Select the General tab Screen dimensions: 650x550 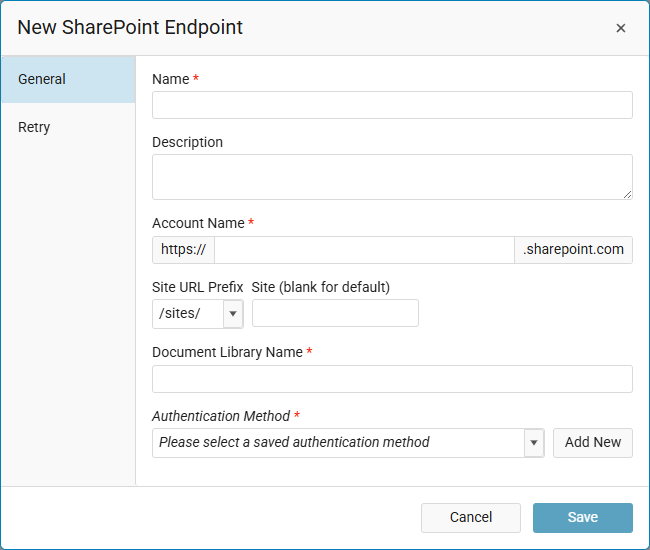(68, 79)
